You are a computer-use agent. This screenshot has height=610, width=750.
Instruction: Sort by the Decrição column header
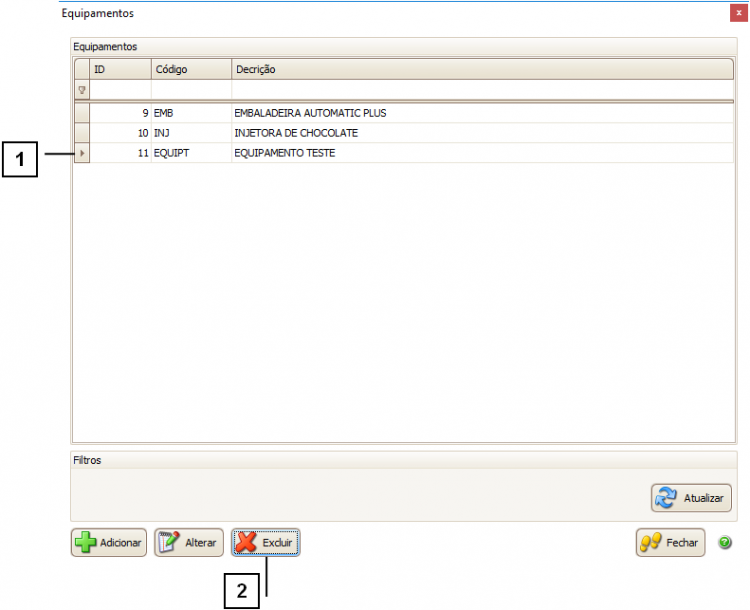click(480, 69)
